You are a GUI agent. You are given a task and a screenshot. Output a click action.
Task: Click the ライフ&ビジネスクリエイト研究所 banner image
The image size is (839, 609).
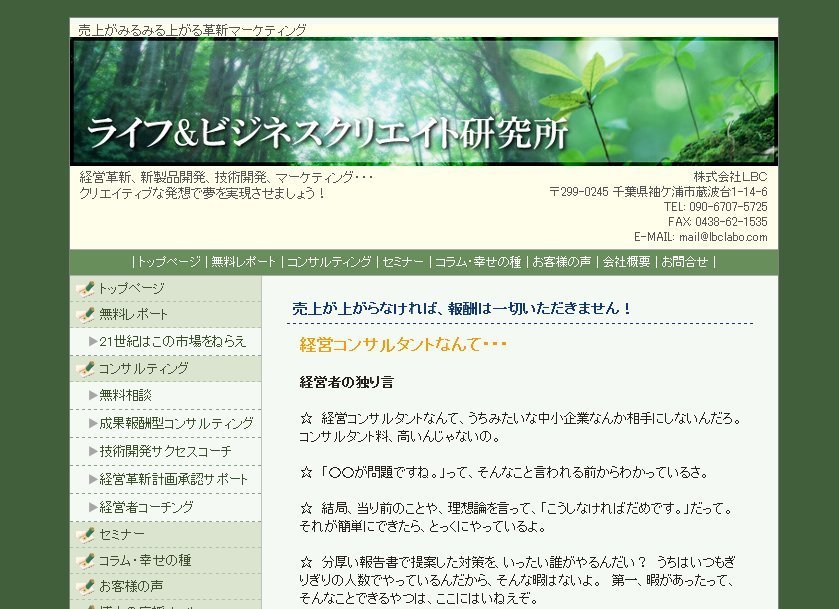click(424, 101)
